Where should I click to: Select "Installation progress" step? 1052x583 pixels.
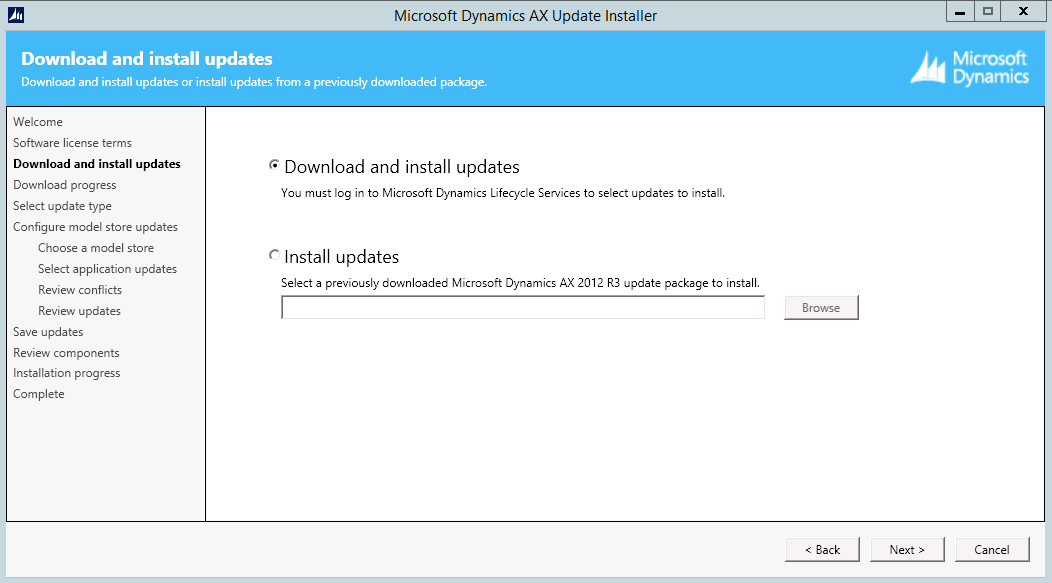(66, 373)
